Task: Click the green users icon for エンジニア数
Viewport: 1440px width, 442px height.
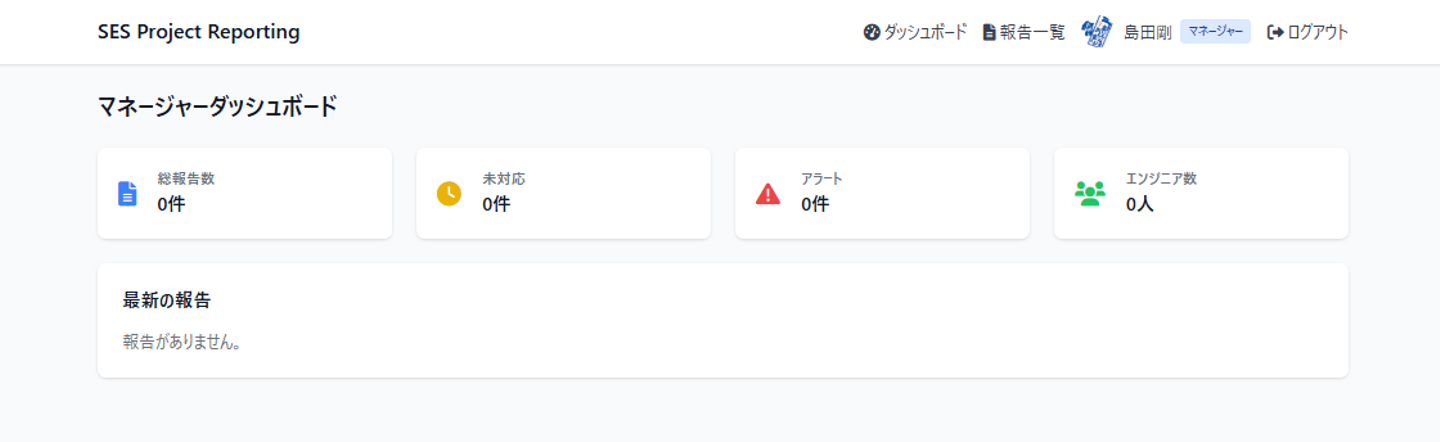Action: [1089, 193]
